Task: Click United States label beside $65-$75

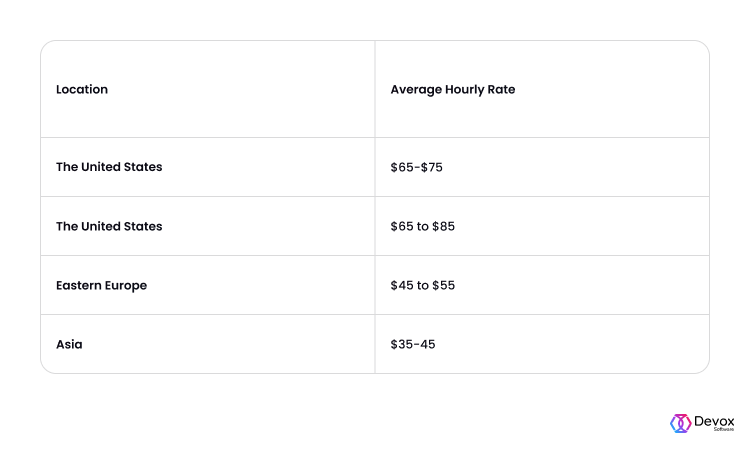Action: coord(109,167)
